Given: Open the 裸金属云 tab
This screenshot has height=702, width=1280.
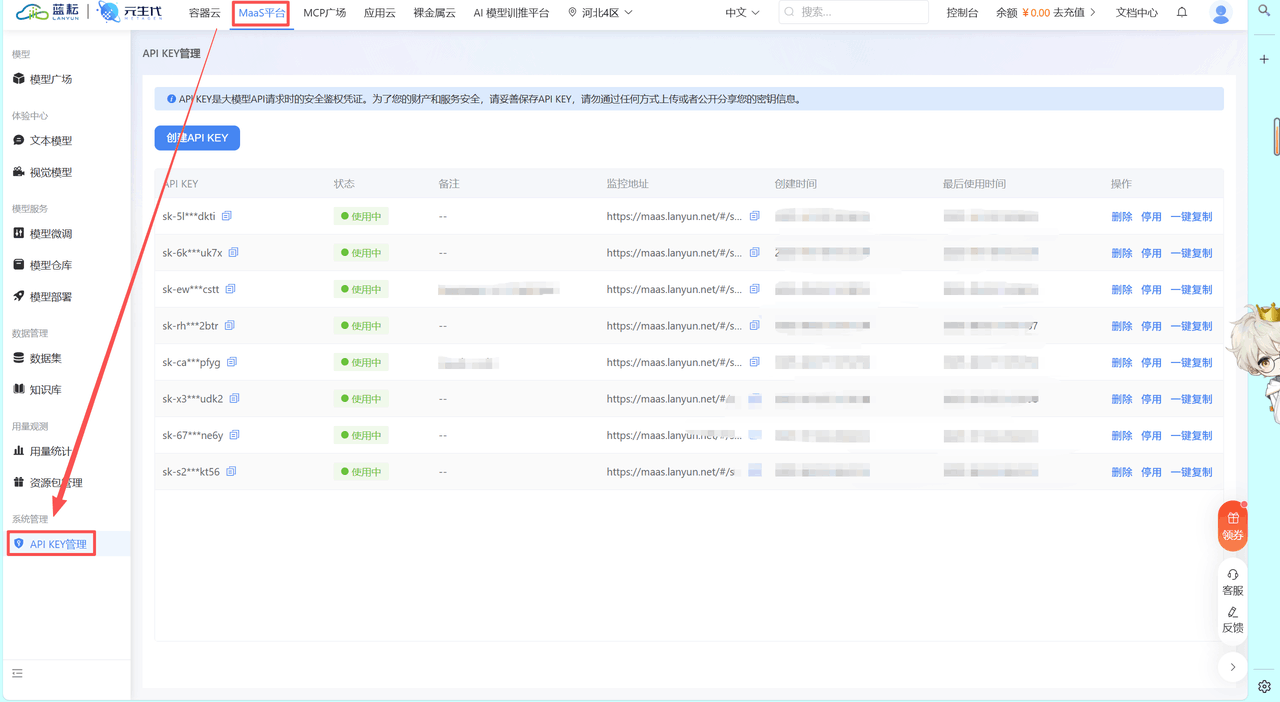Looking at the screenshot, I should [x=435, y=13].
